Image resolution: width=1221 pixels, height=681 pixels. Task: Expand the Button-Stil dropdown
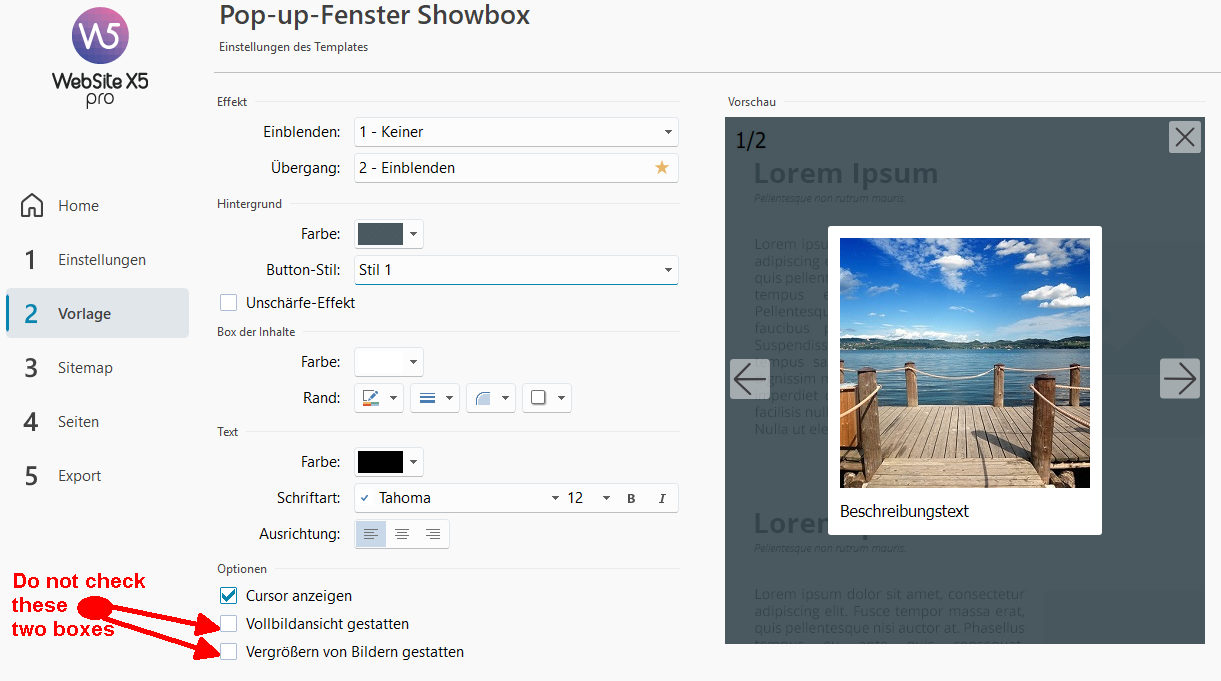pos(516,270)
